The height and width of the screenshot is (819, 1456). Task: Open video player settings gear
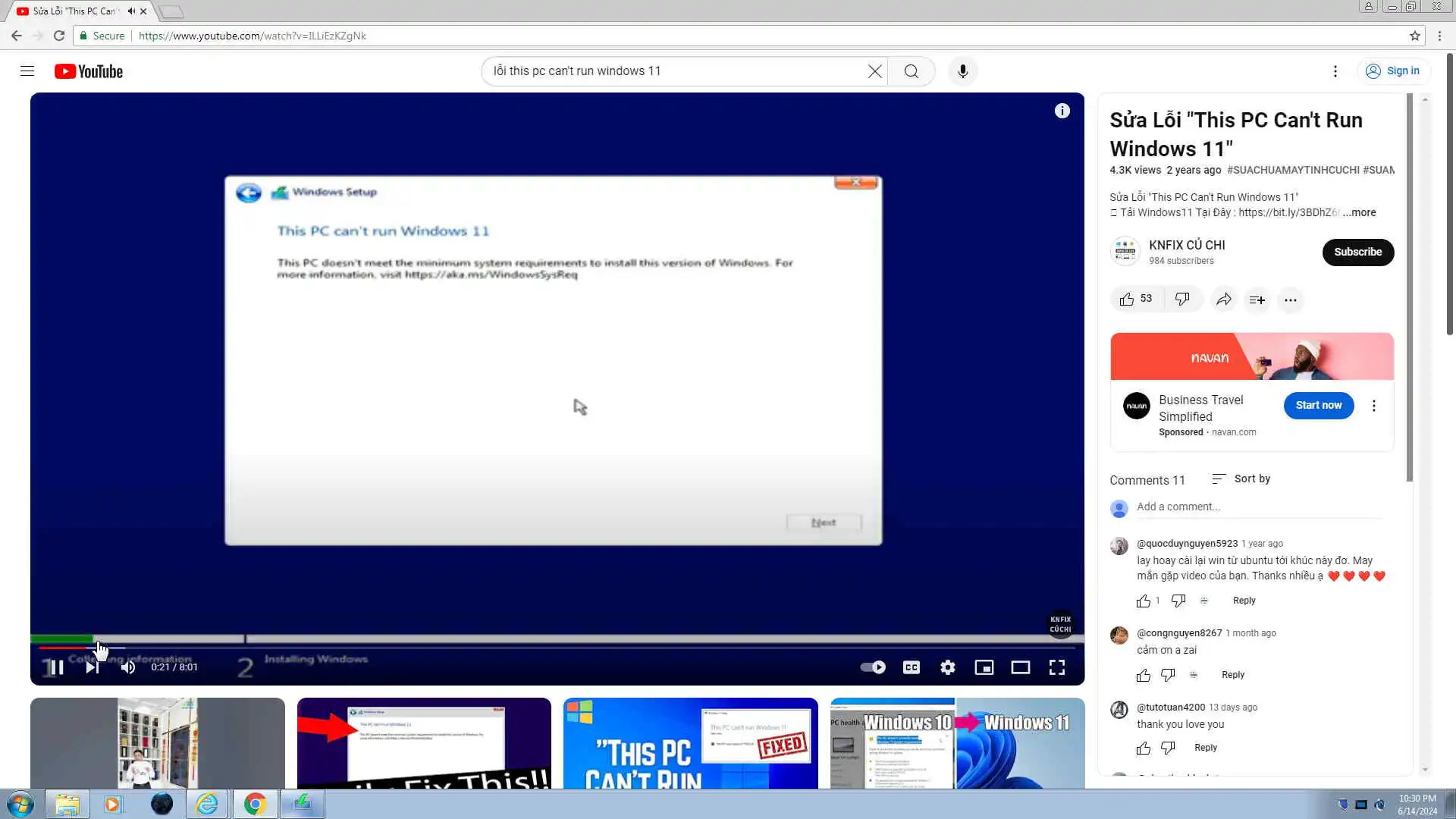click(947, 667)
